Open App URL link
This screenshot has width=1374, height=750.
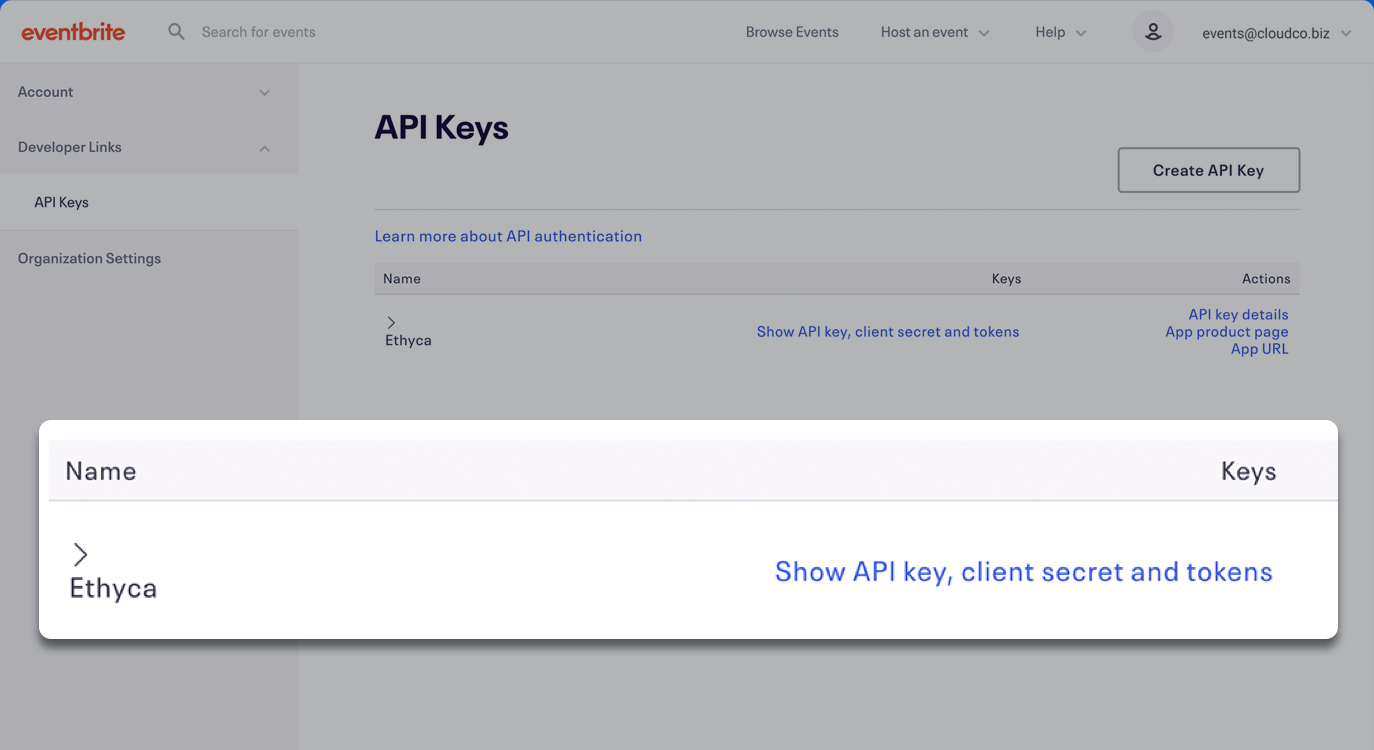point(1259,348)
